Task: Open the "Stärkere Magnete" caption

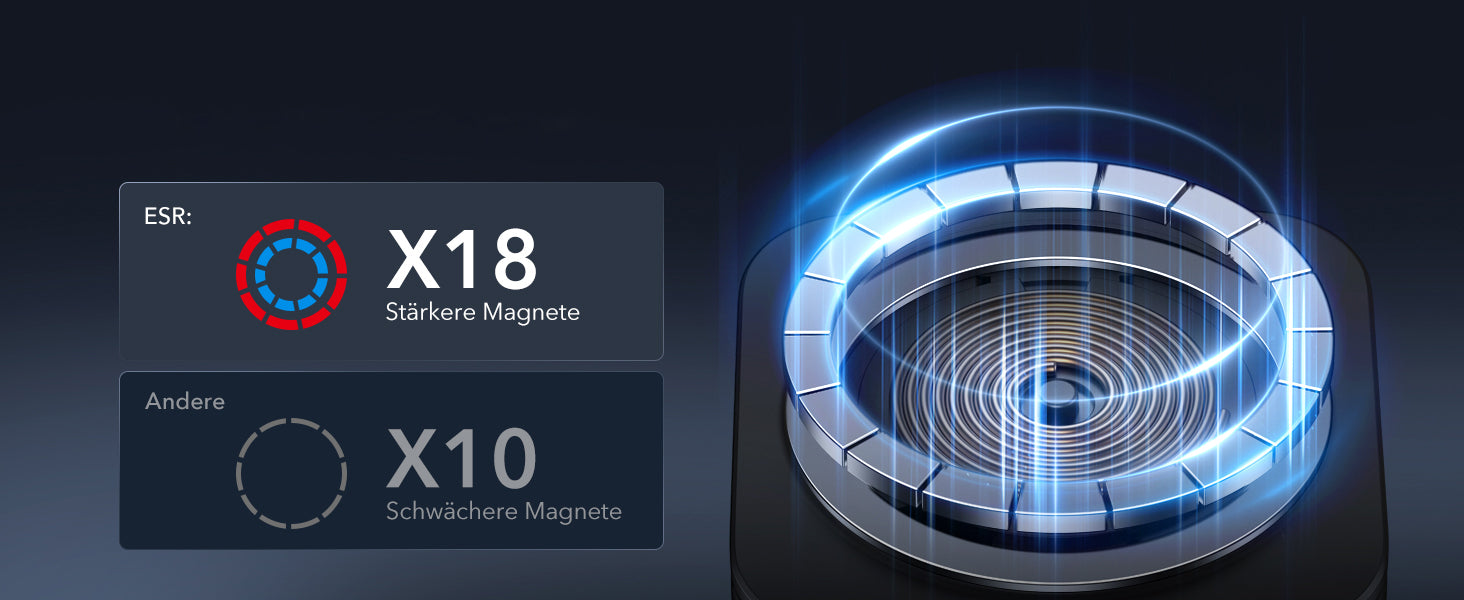Action: click(482, 312)
